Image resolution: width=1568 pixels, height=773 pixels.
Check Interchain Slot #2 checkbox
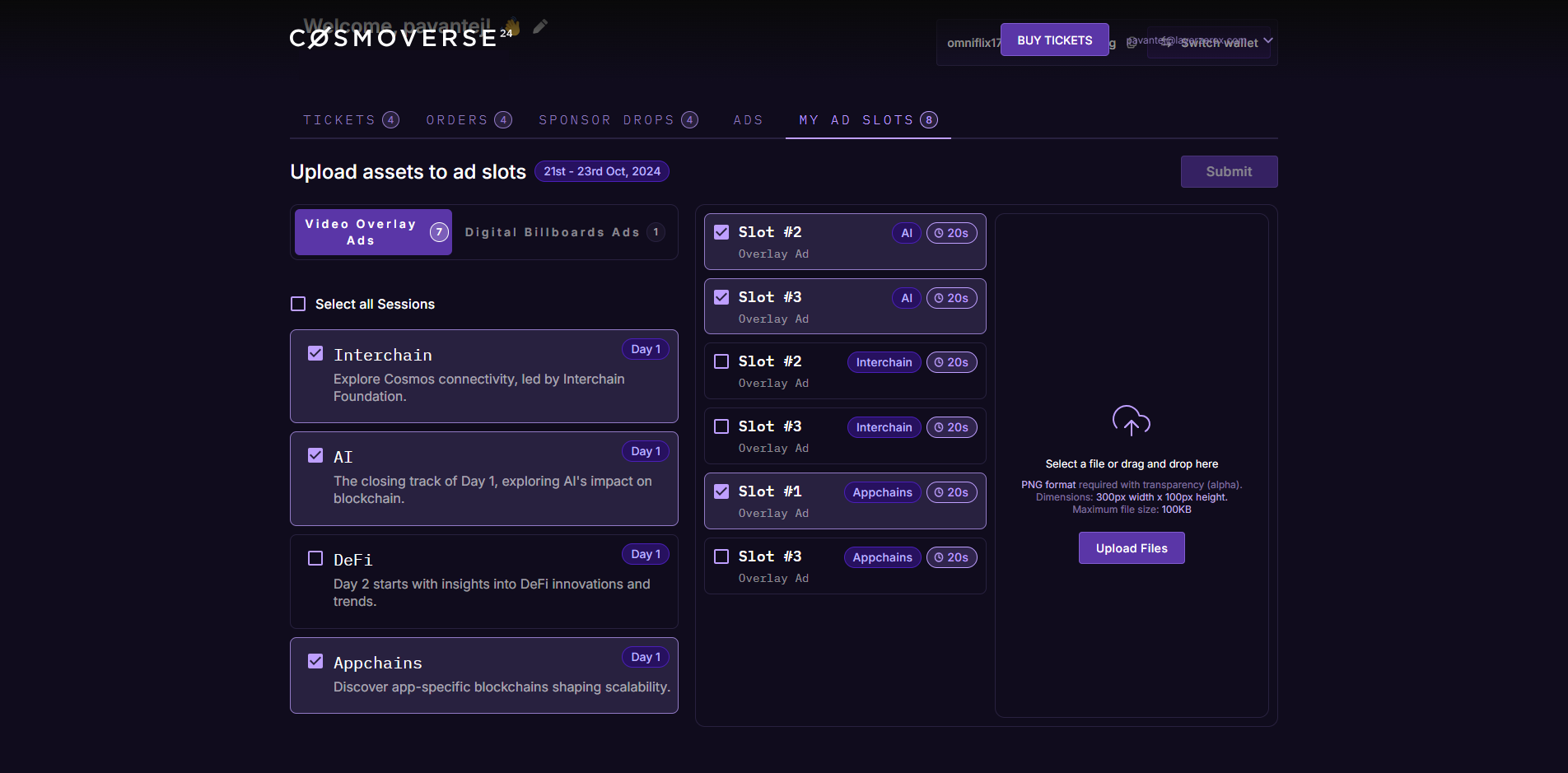721,361
